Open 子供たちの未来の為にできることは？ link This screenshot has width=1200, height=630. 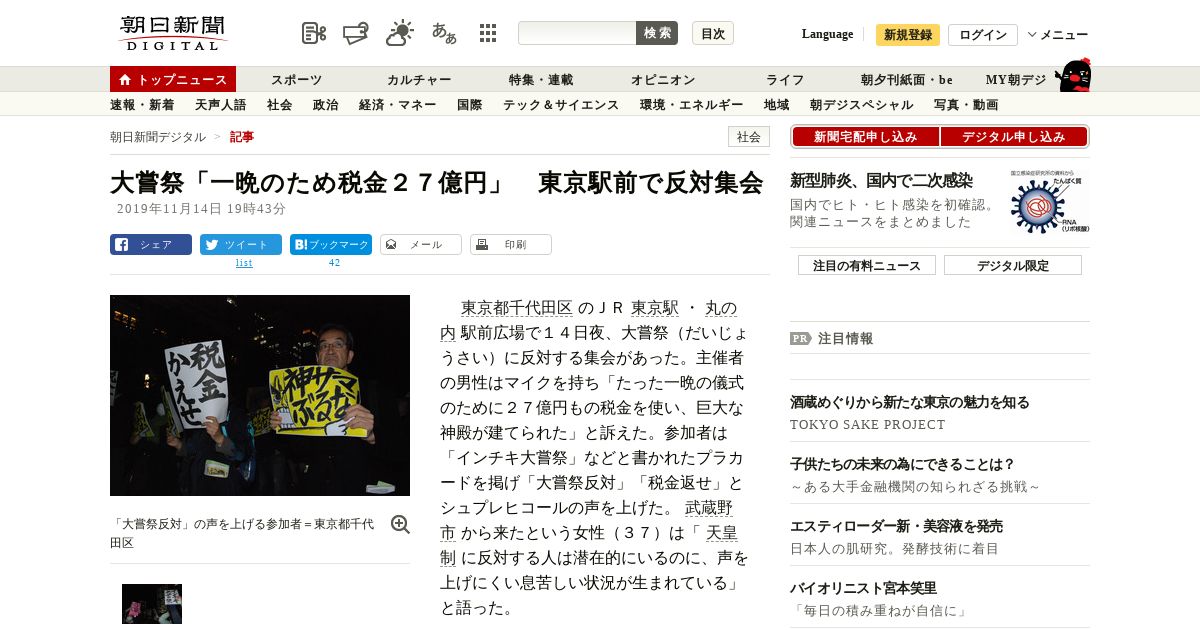(903, 464)
